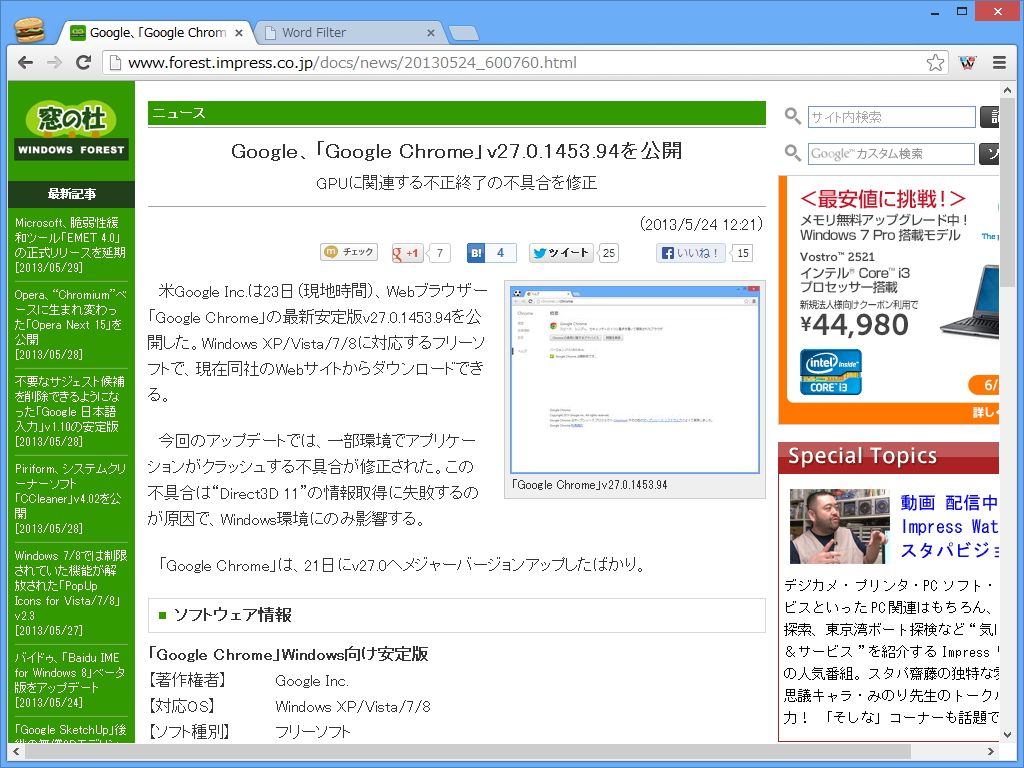Open the Google SketchUp article link
This screenshot has height=768, width=1024.
pyautogui.click(x=70, y=732)
